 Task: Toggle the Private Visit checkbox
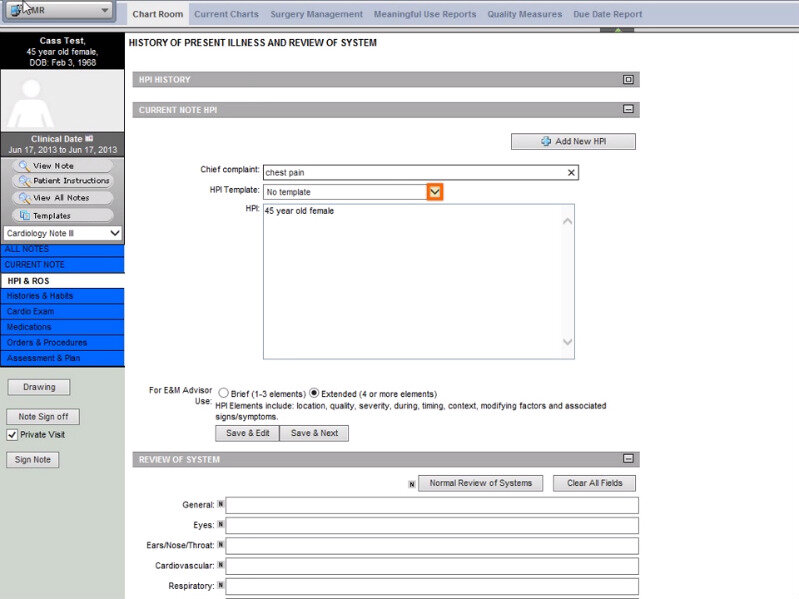(12, 435)
